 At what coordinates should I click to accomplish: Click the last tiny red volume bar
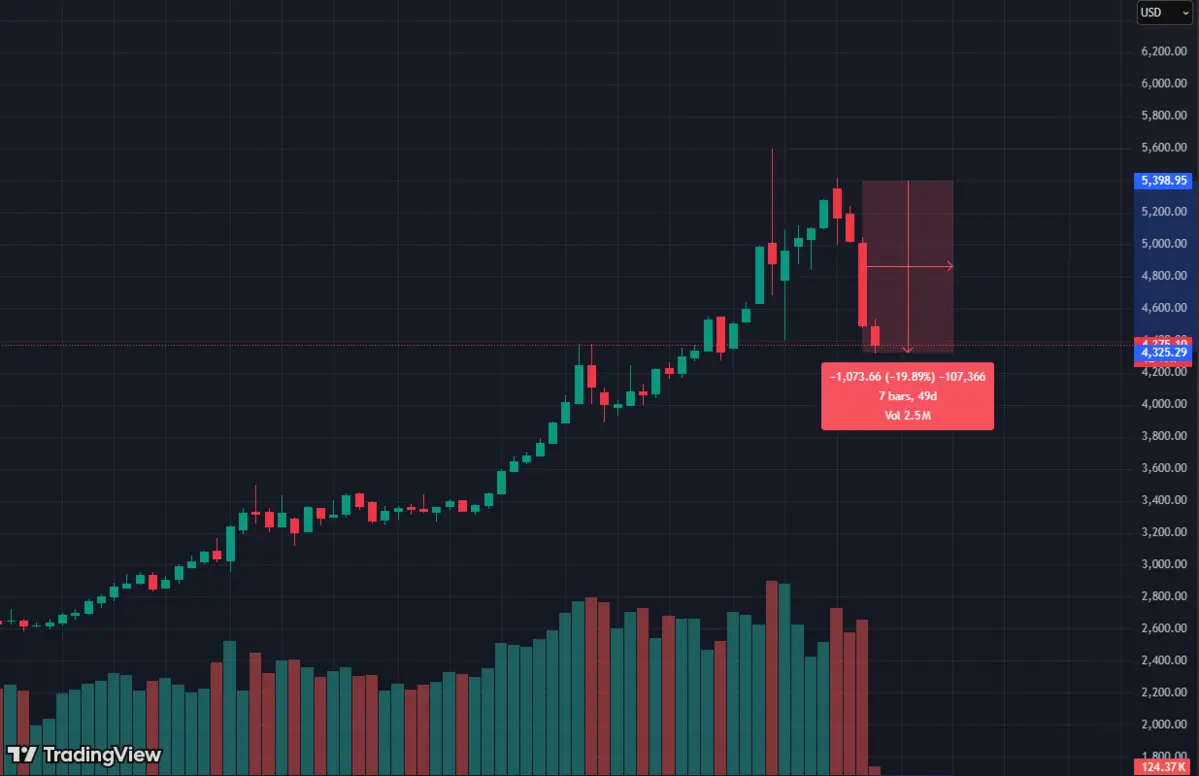pyautogui.click(x=875, y=770)
